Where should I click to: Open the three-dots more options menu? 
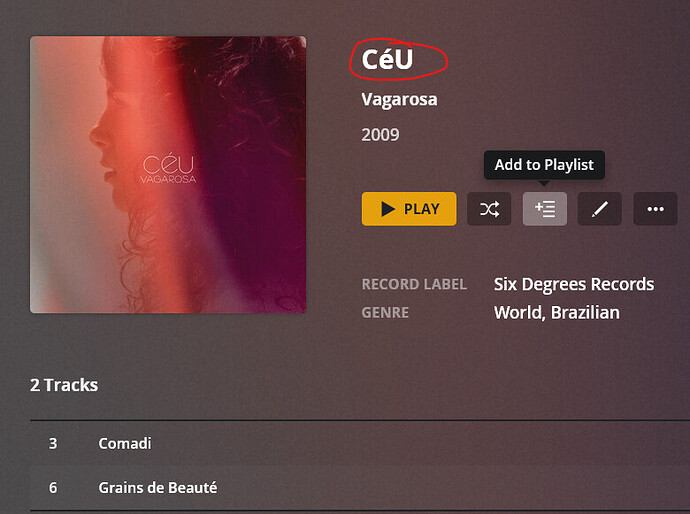pyautogui.click(x=655, y=209)
